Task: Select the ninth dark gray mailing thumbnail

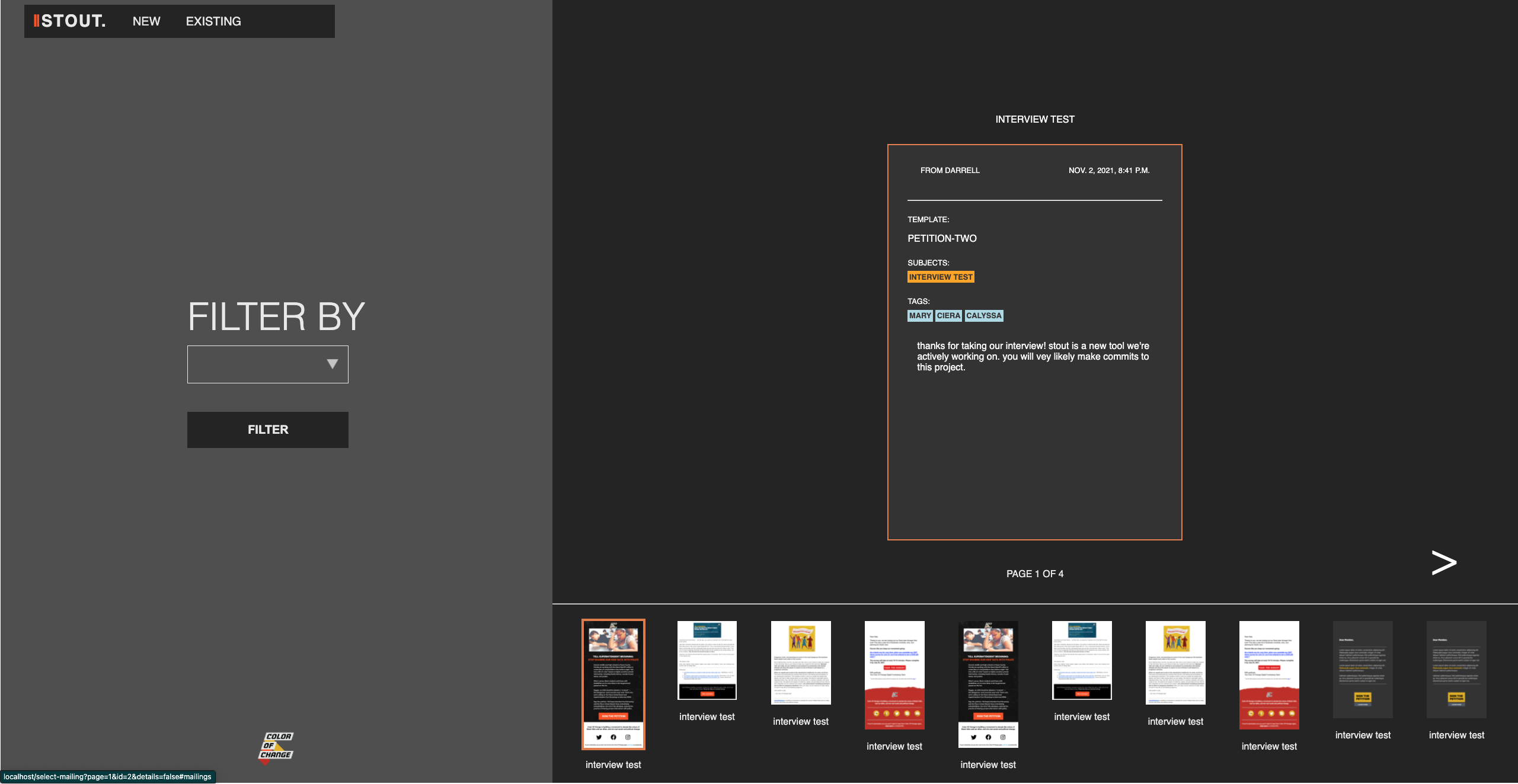Action: point(1363,669)
